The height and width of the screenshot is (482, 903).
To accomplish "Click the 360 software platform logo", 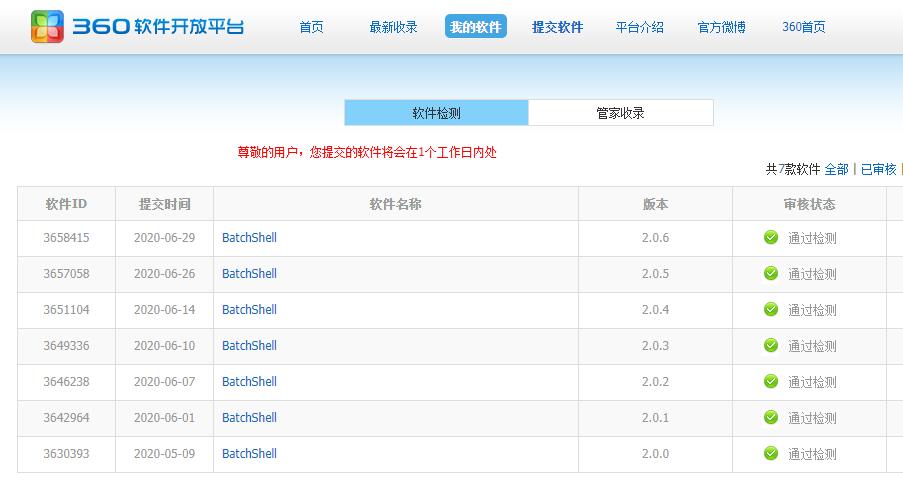I will [138, 26].
